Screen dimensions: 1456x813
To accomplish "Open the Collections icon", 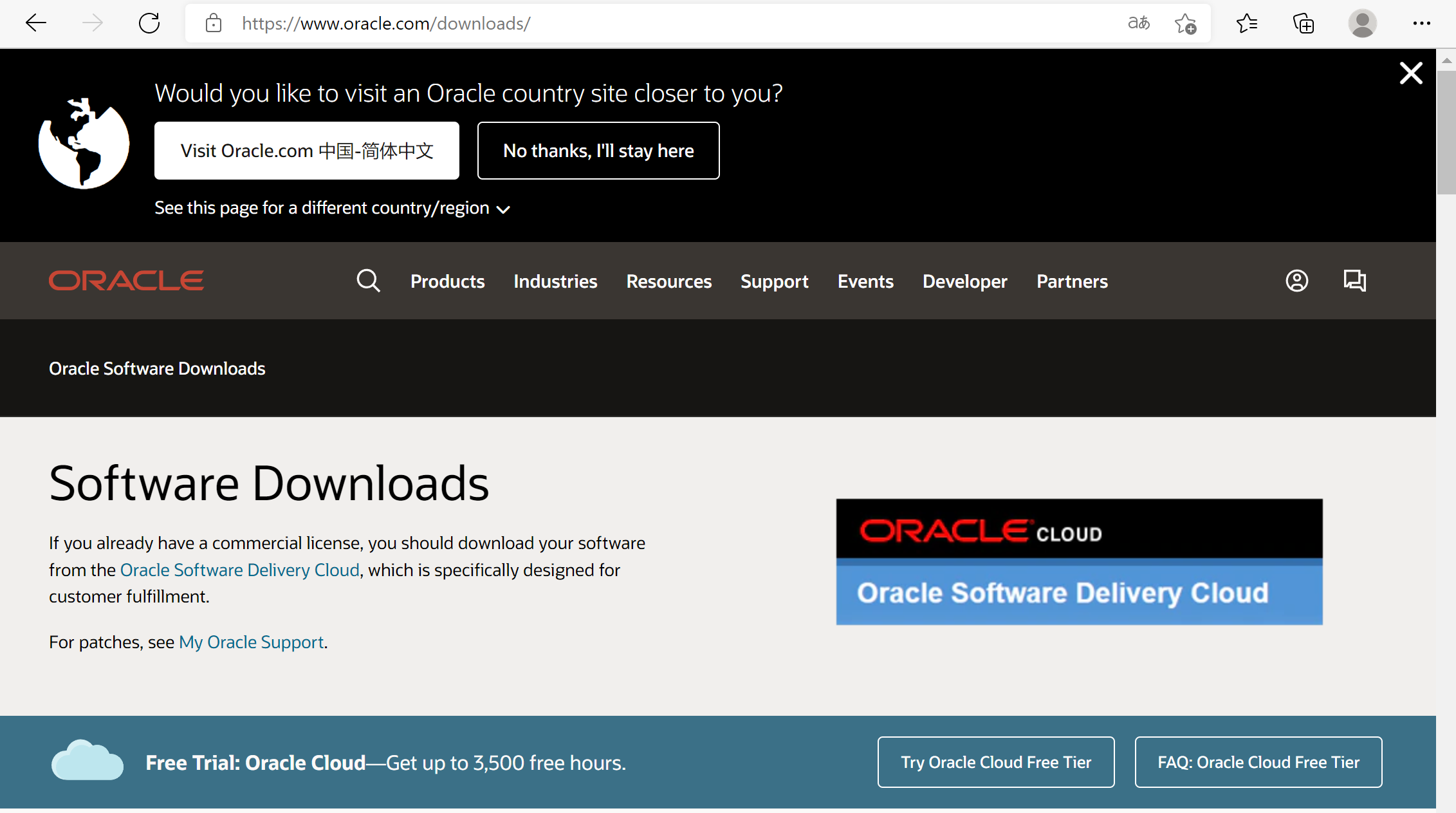I will pos(1304,24).
